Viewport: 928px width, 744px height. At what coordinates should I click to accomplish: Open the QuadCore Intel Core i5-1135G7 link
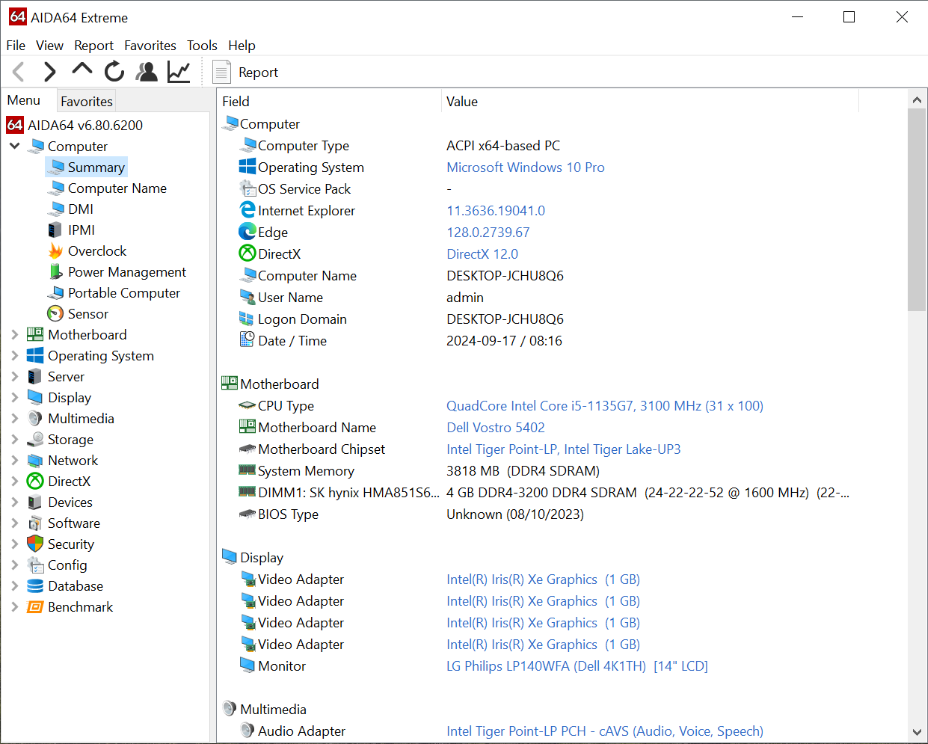pos(605,405)
